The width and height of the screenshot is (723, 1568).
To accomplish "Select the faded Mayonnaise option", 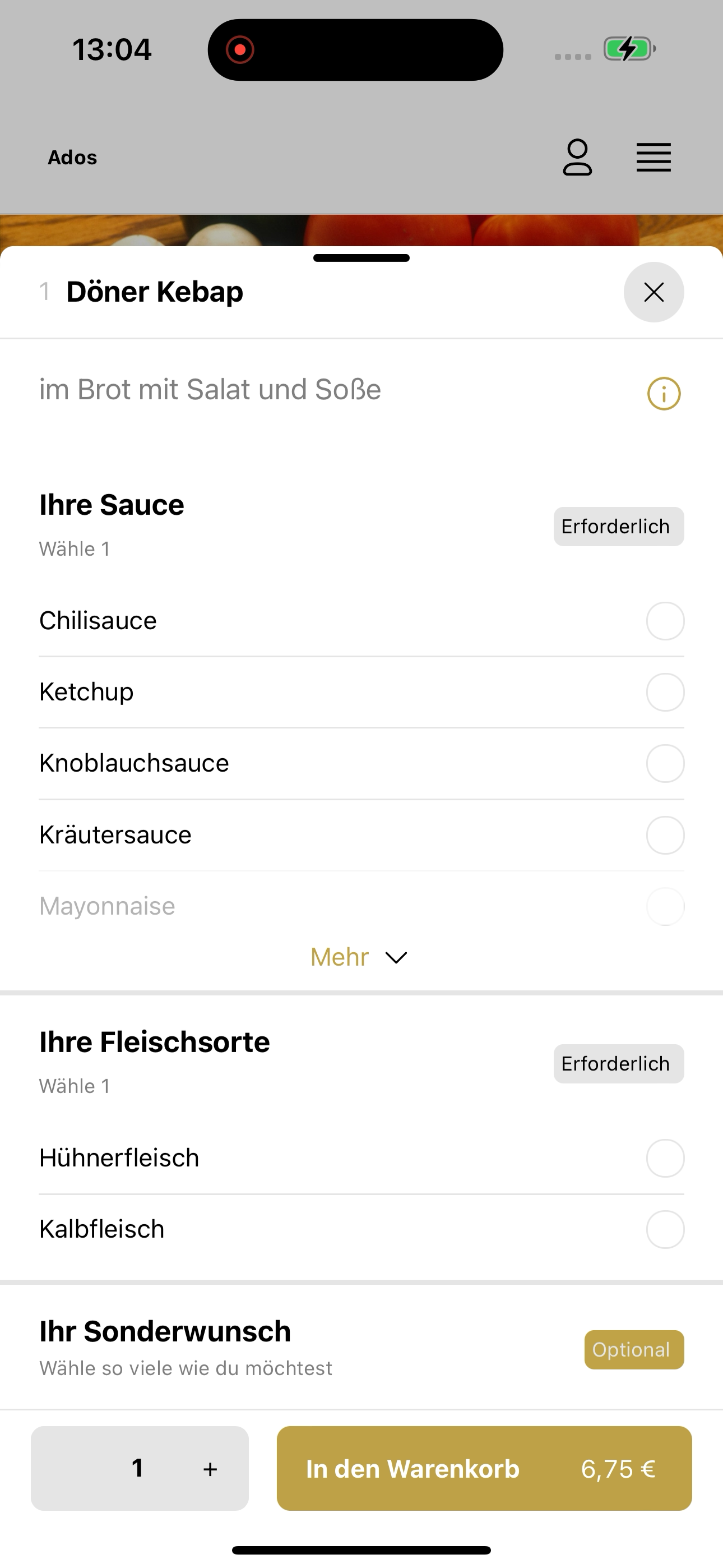I will point(361,906).
